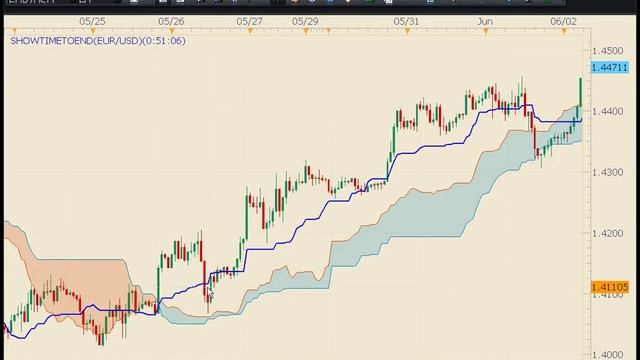This screenshot has height=360, width=640.
Task: Click the 1.4300 price axis label
Action: [x=608, y=172]
